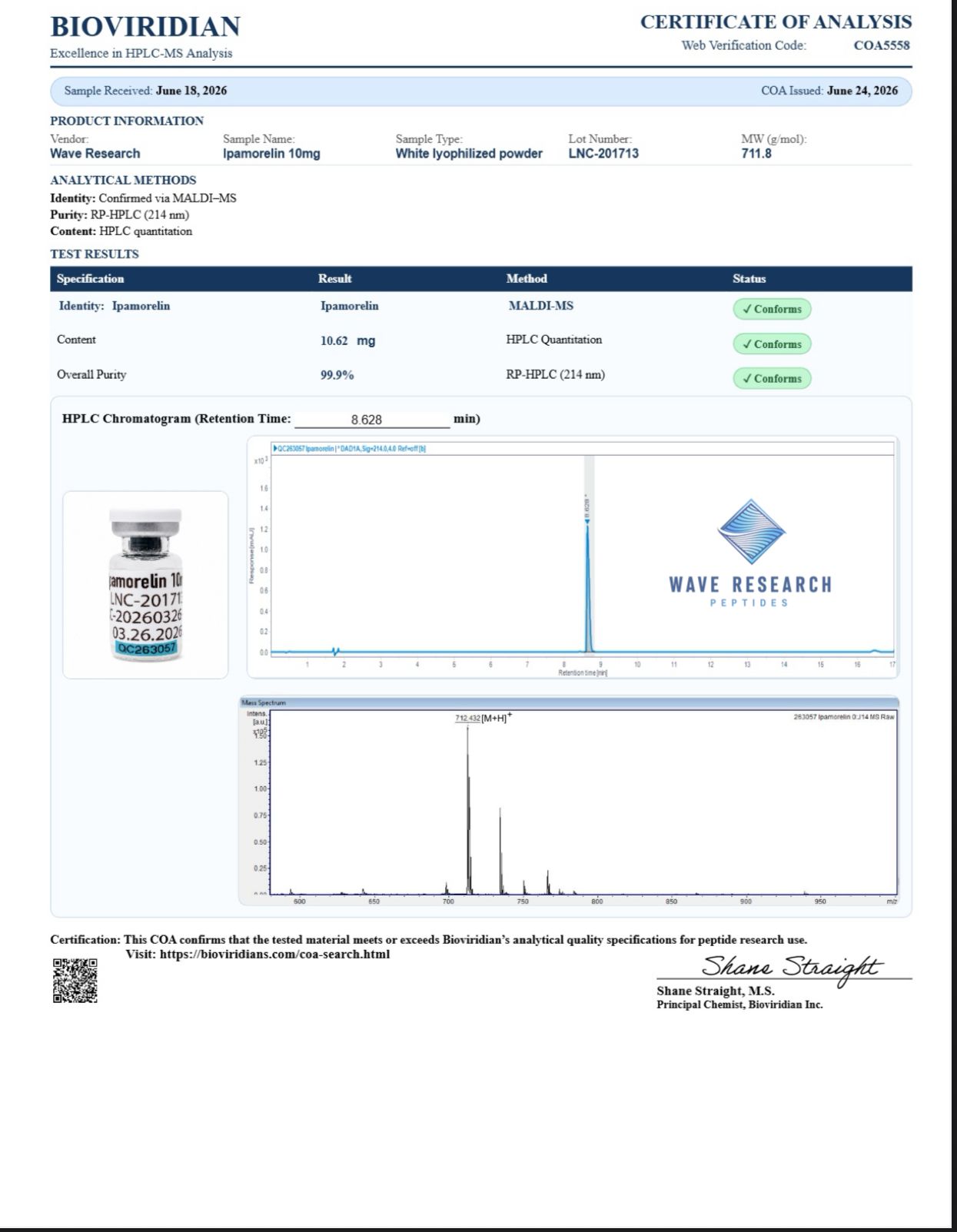This screenshot has width=957, height=1232.
Task: Click the Identity: Ipamorelin specification cell
Action: [115, 306]
